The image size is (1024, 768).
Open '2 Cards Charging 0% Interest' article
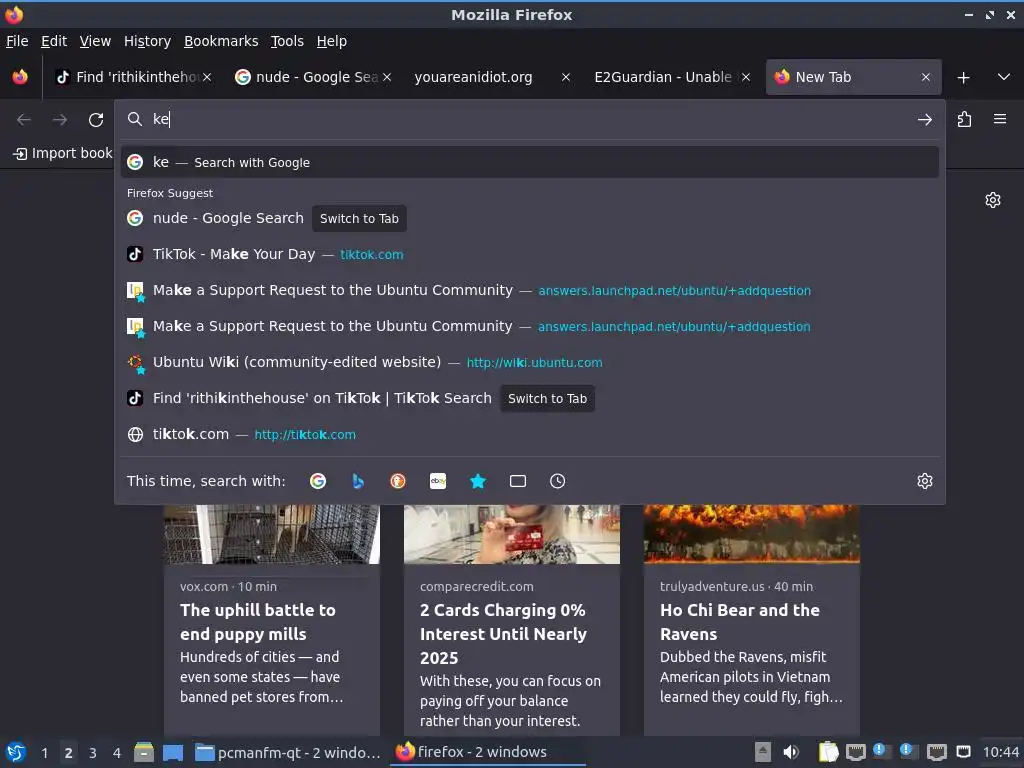504,633
